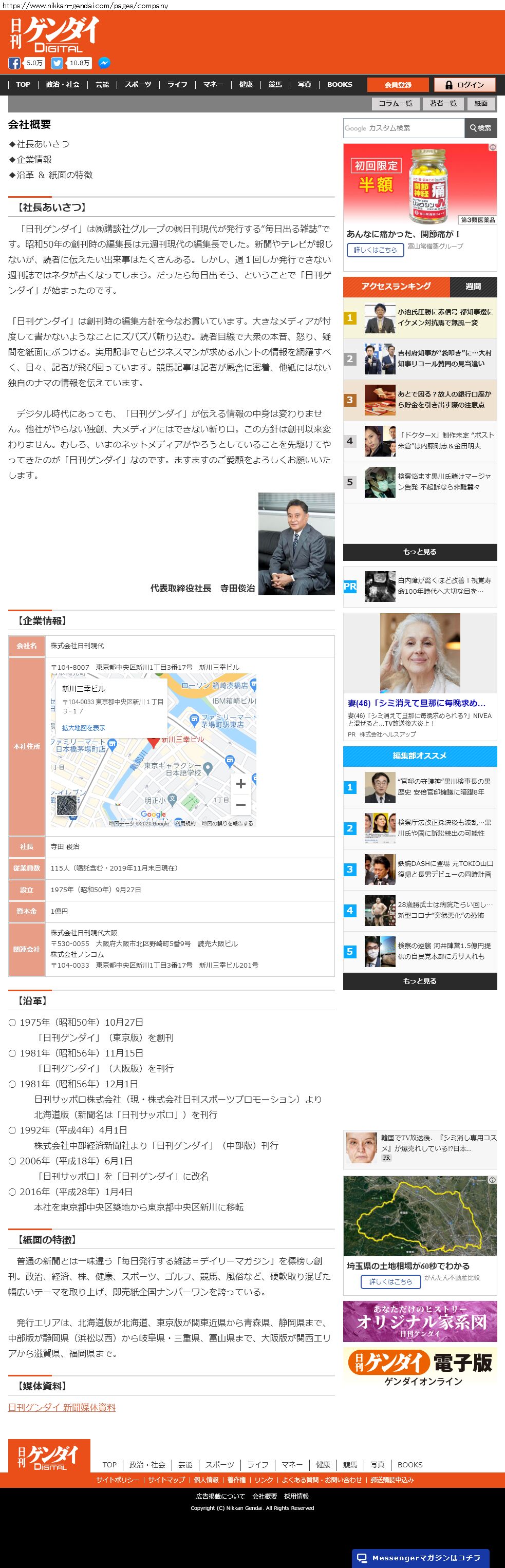
Task: Click the ログイン button
Action: tap(465, 85)
